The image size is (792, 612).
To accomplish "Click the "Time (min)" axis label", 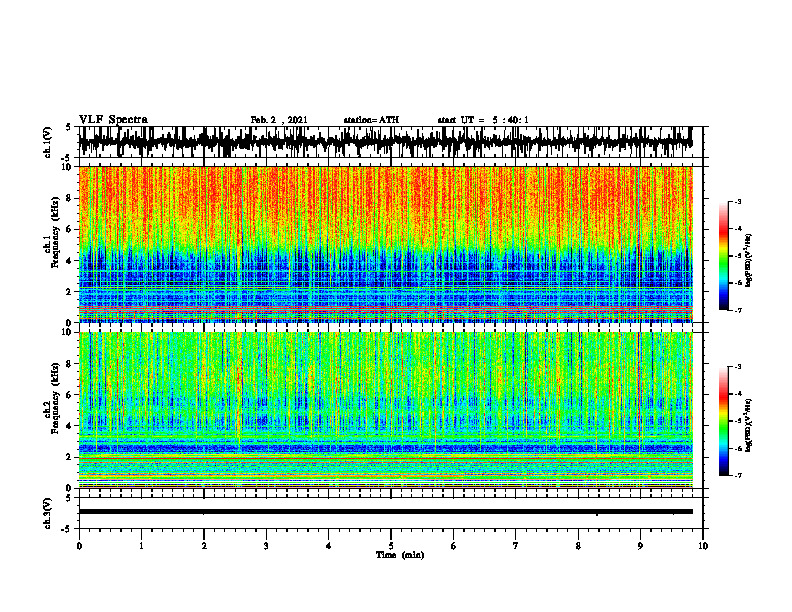I will click(x=400, y=555).
